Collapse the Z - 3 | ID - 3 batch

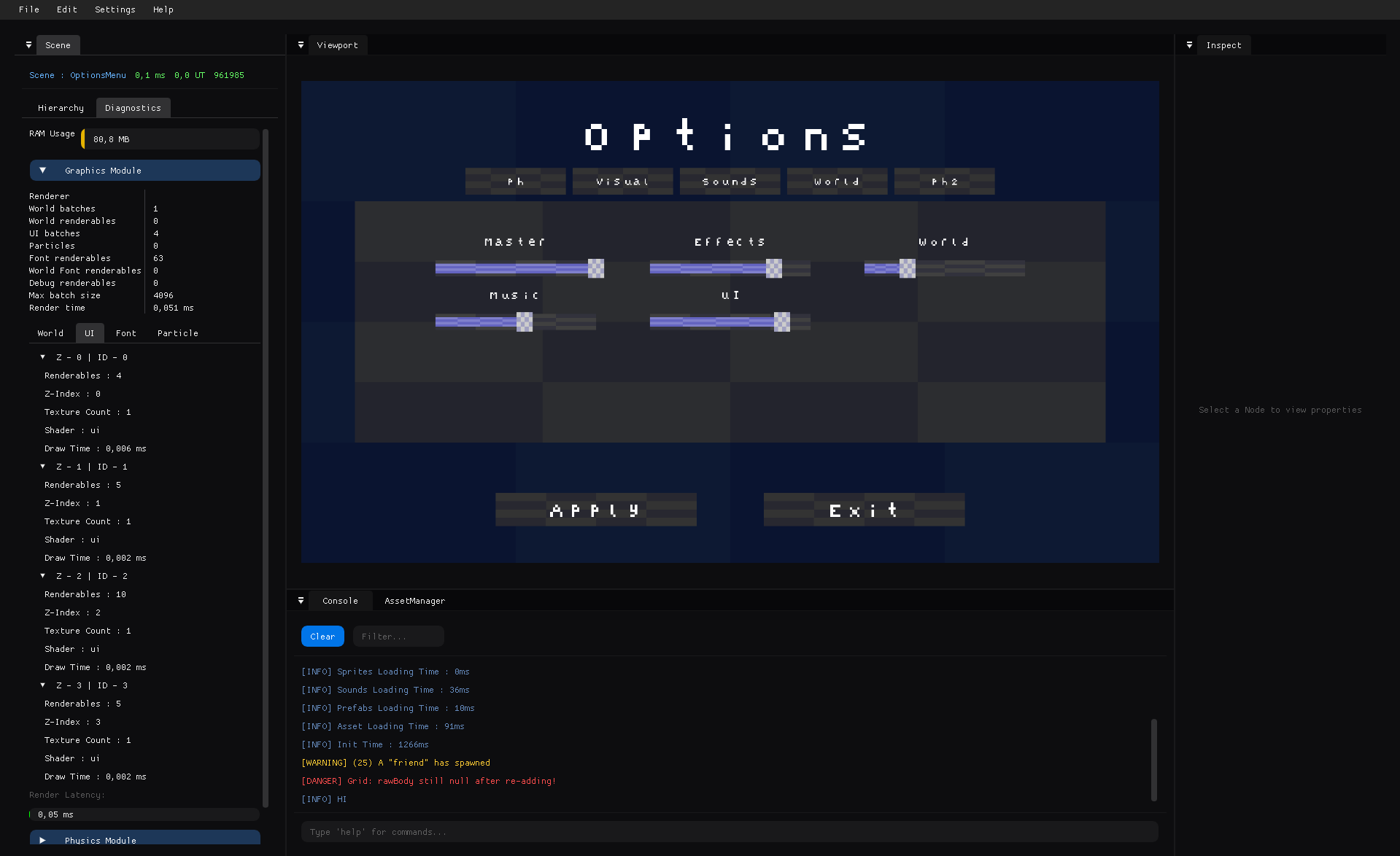click(43, 685)
